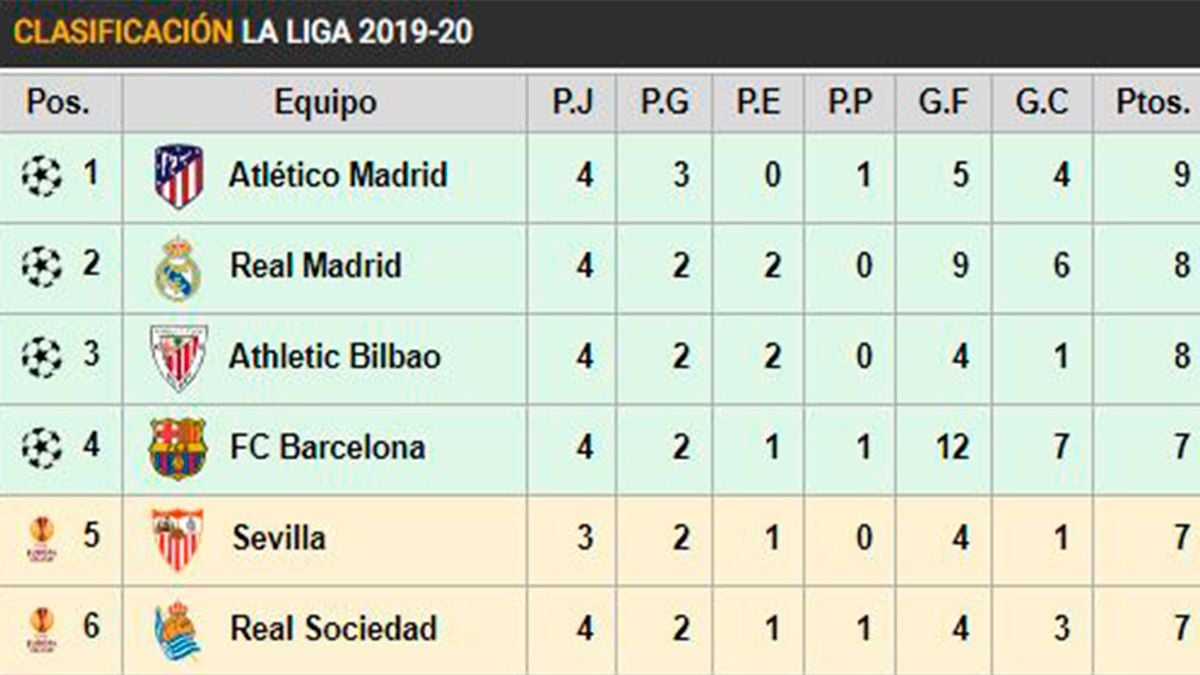Click Champions League icon beside position 1
The width and height of the screenshot is (1200, 675).
(41, 176)
